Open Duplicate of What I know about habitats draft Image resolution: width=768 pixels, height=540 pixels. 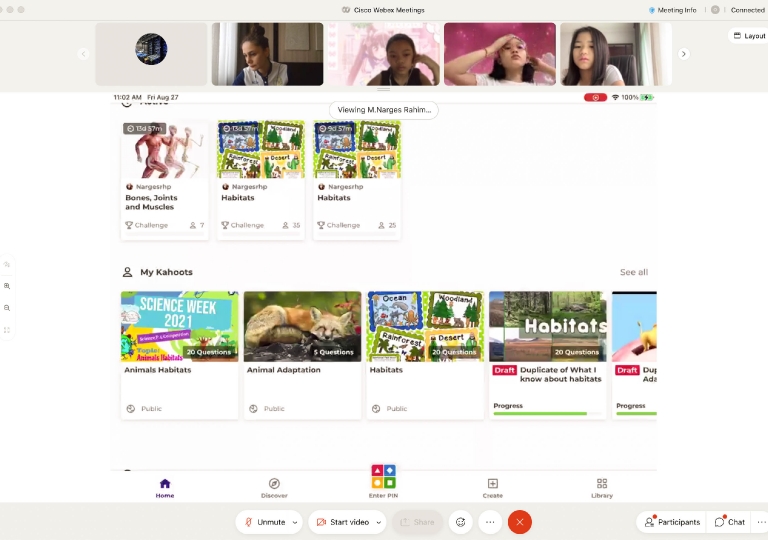coord(548,355)
